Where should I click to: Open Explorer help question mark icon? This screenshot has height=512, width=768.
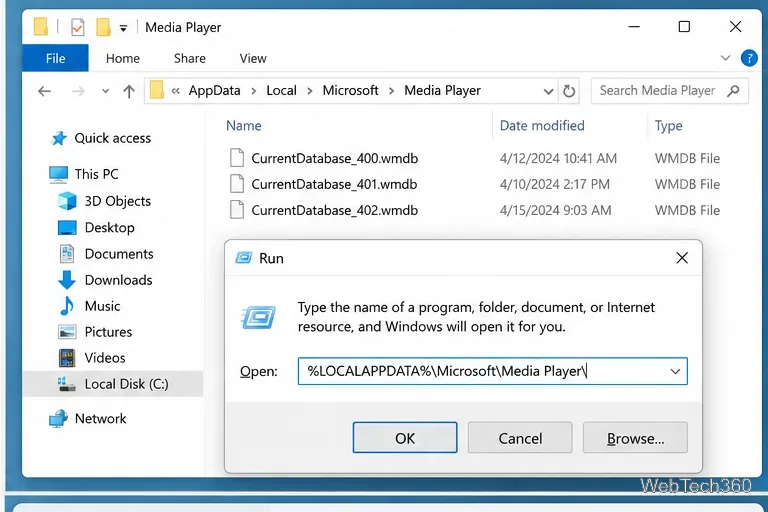(x=749, y=58)
